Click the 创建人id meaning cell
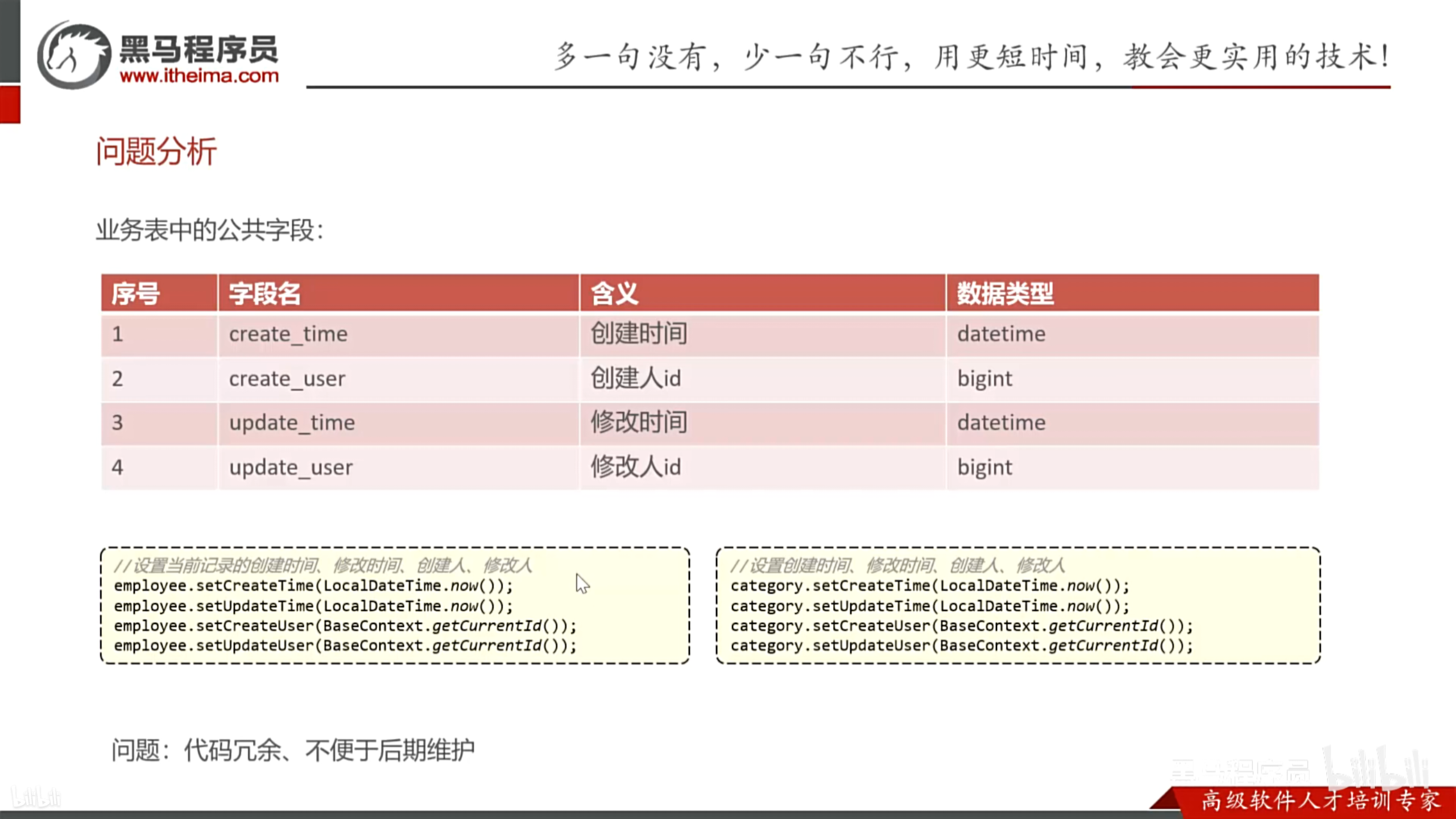 (763, 379)
